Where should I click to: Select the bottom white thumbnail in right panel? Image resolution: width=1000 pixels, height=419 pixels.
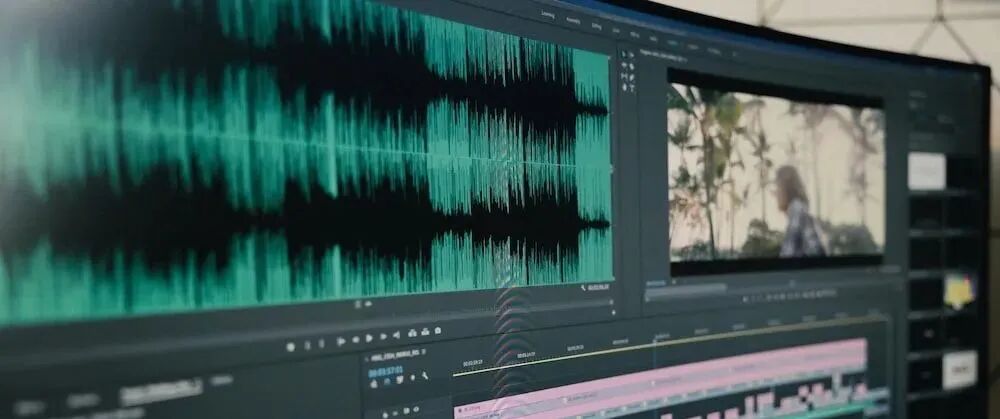[x=959, y=370]
